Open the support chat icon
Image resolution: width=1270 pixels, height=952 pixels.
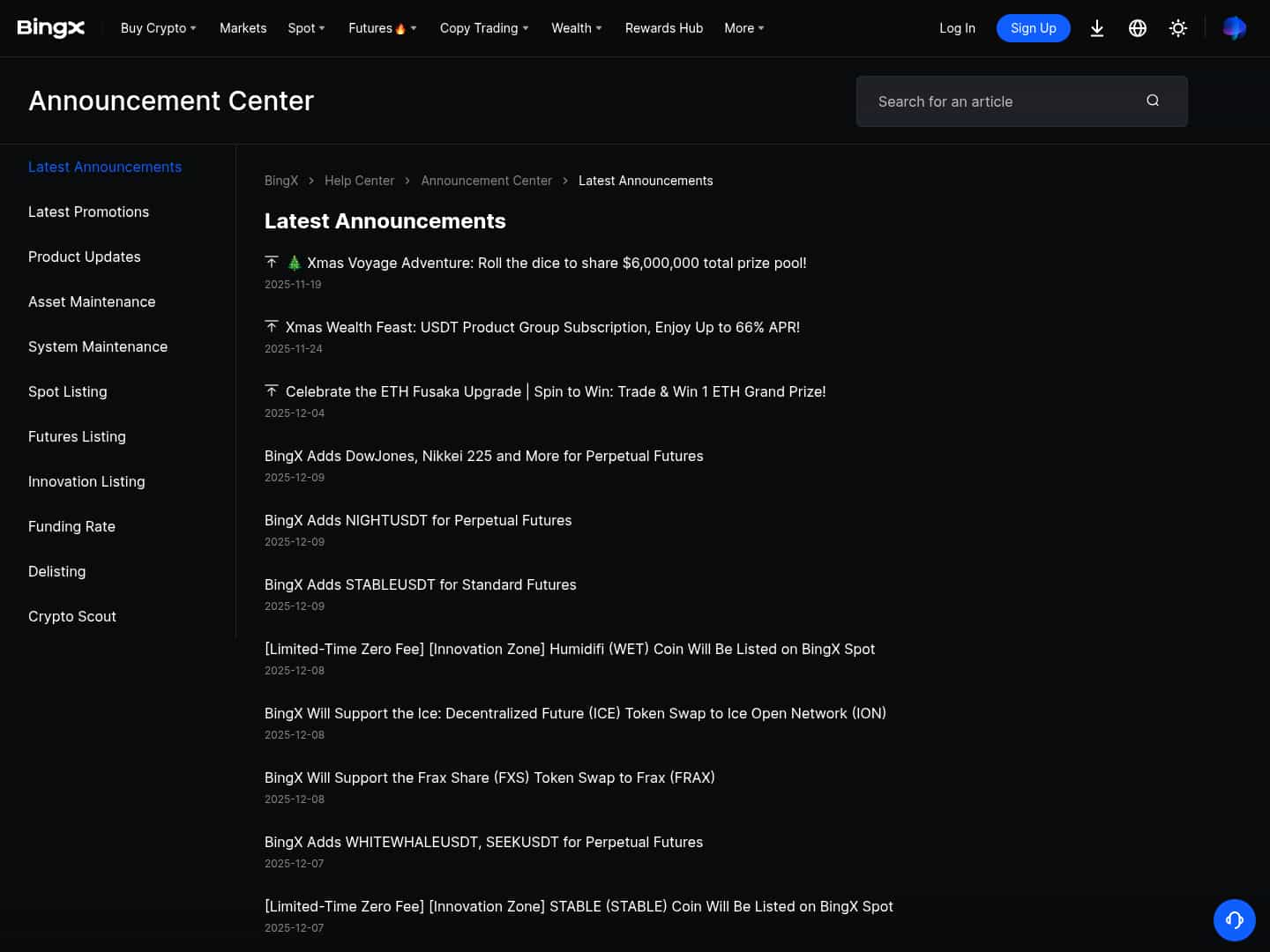tap(1235, 920)
